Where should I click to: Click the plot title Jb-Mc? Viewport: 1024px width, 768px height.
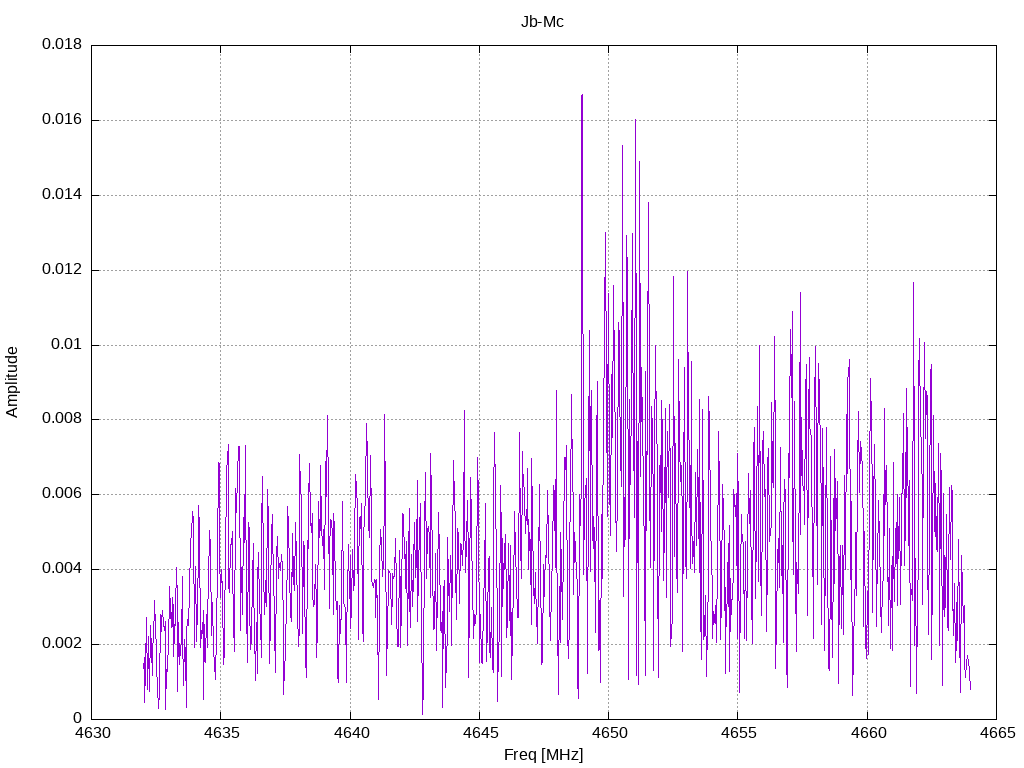(542, 22)
